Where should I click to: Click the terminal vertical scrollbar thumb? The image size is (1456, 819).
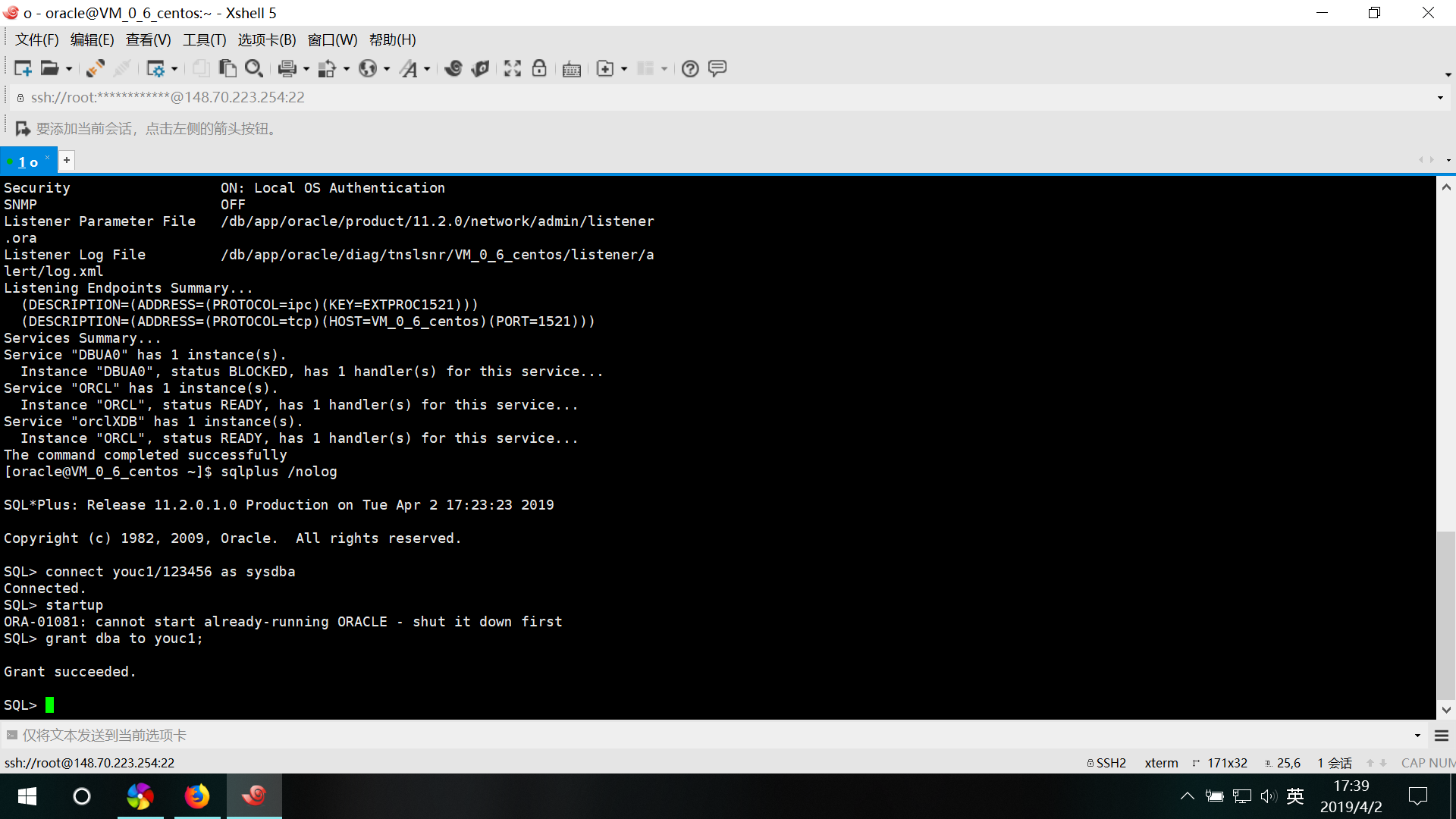(x=1445, y=614)
